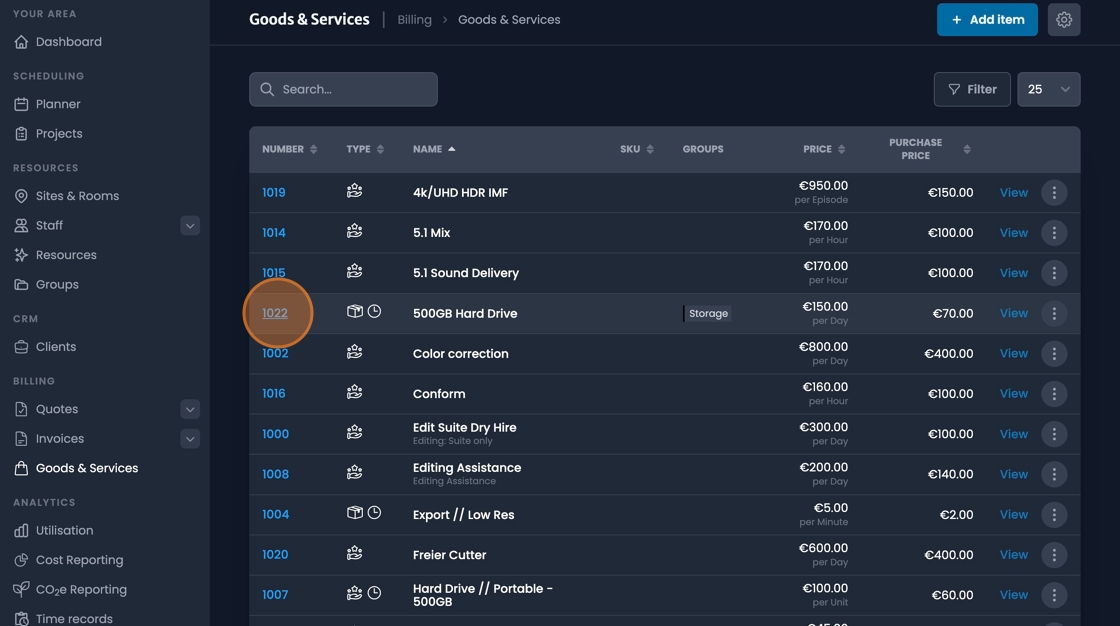This screenshot has height=626, width=1120.
Task: Click the clock icon on the 500GB Hard Drive row
Action: [x=376, y=312]
